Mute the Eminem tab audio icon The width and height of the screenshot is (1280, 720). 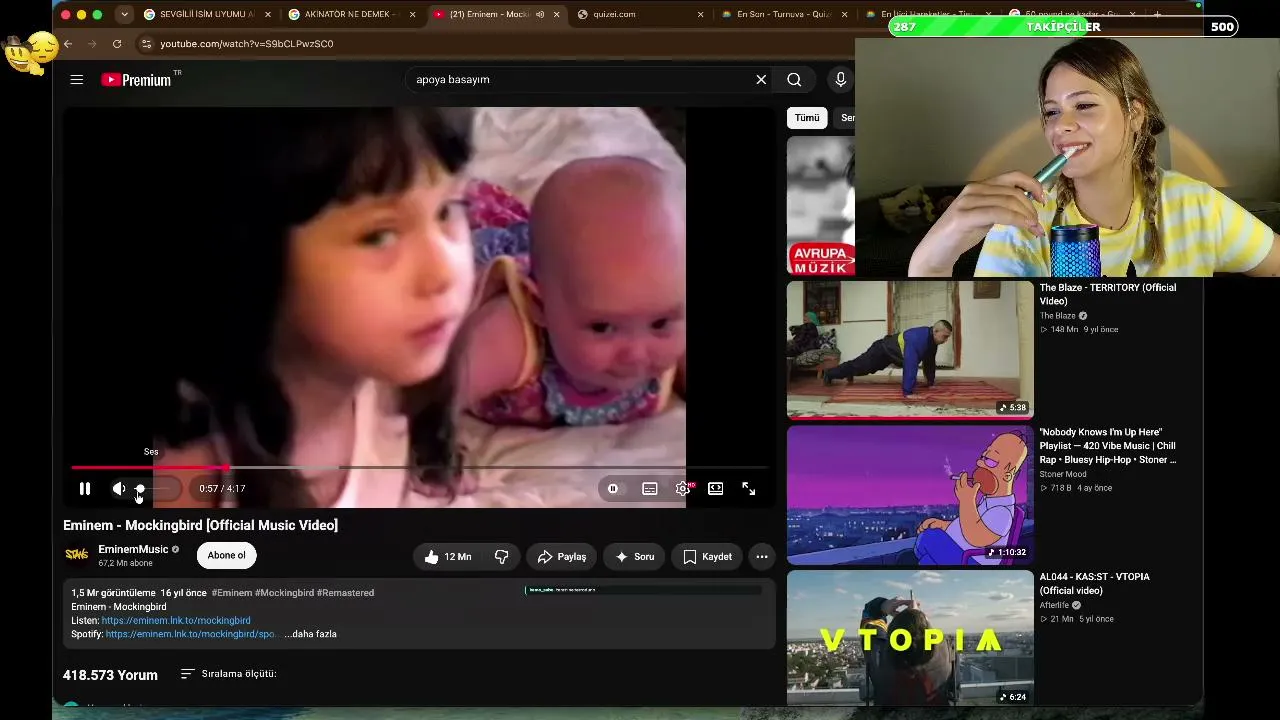tap(540, 15)
